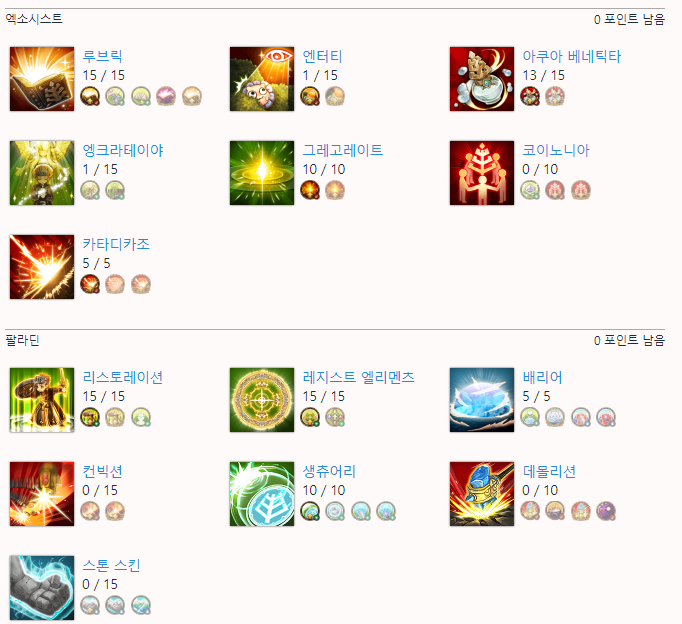Choose the 코이노니아 red tree skill icon
Screen dimensions: 682x624
click(x=482, y=173)
